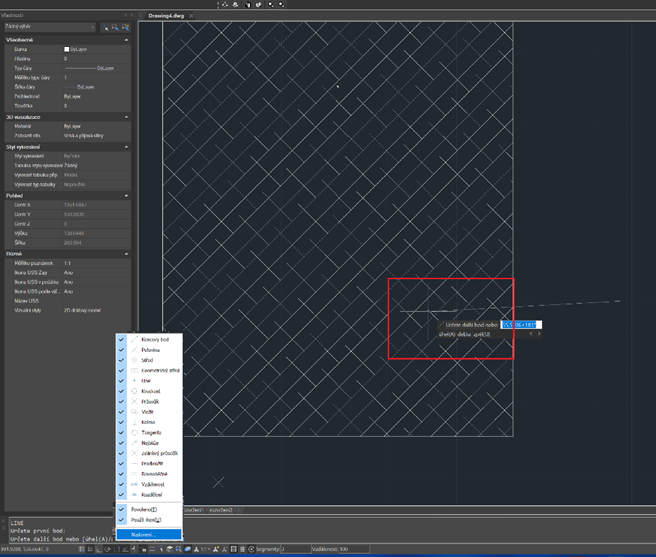Toggle Nejblíže nearest snap in menu

(149, 443)
